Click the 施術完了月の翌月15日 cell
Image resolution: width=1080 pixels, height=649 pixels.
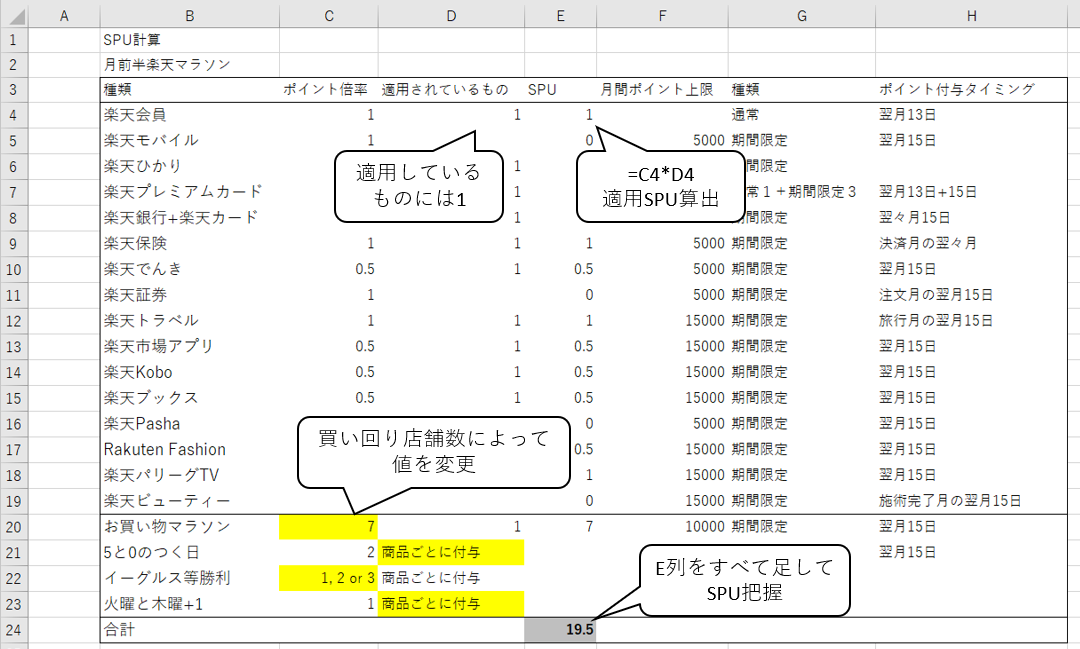971,501
